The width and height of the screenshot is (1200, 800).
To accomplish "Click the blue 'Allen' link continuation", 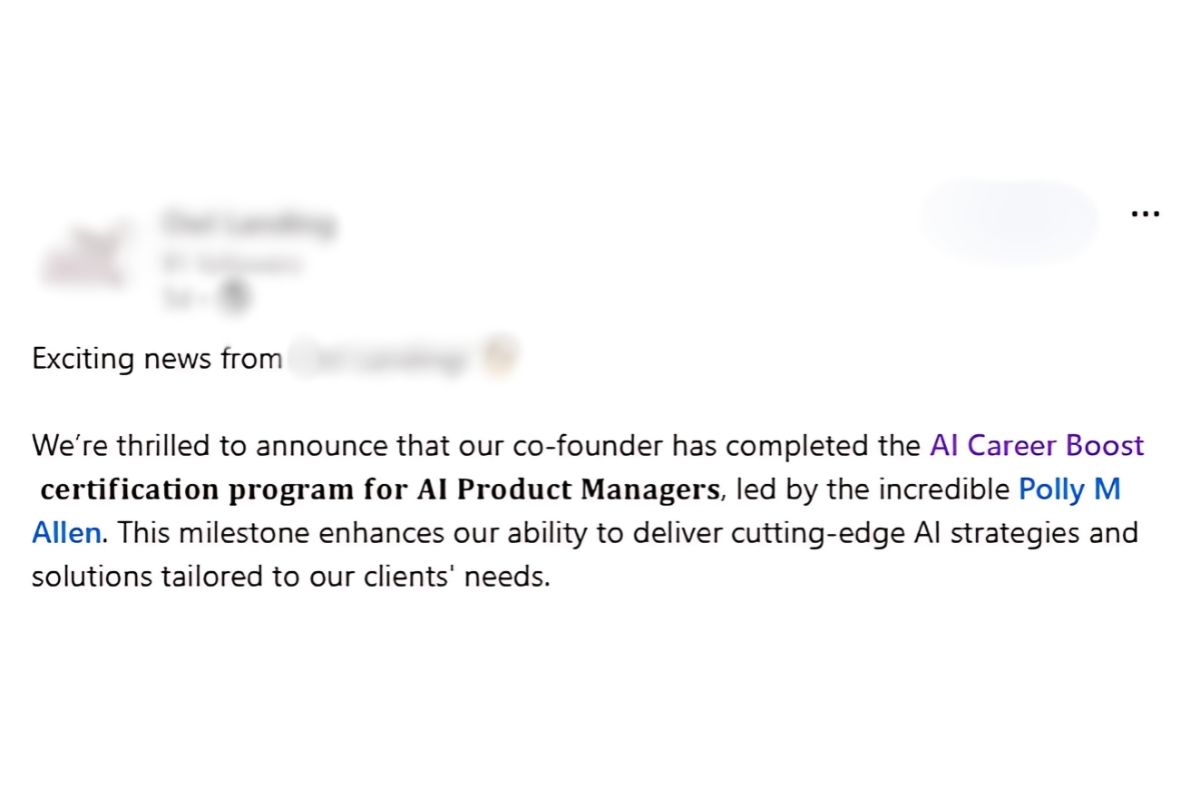I will (66, 533).
